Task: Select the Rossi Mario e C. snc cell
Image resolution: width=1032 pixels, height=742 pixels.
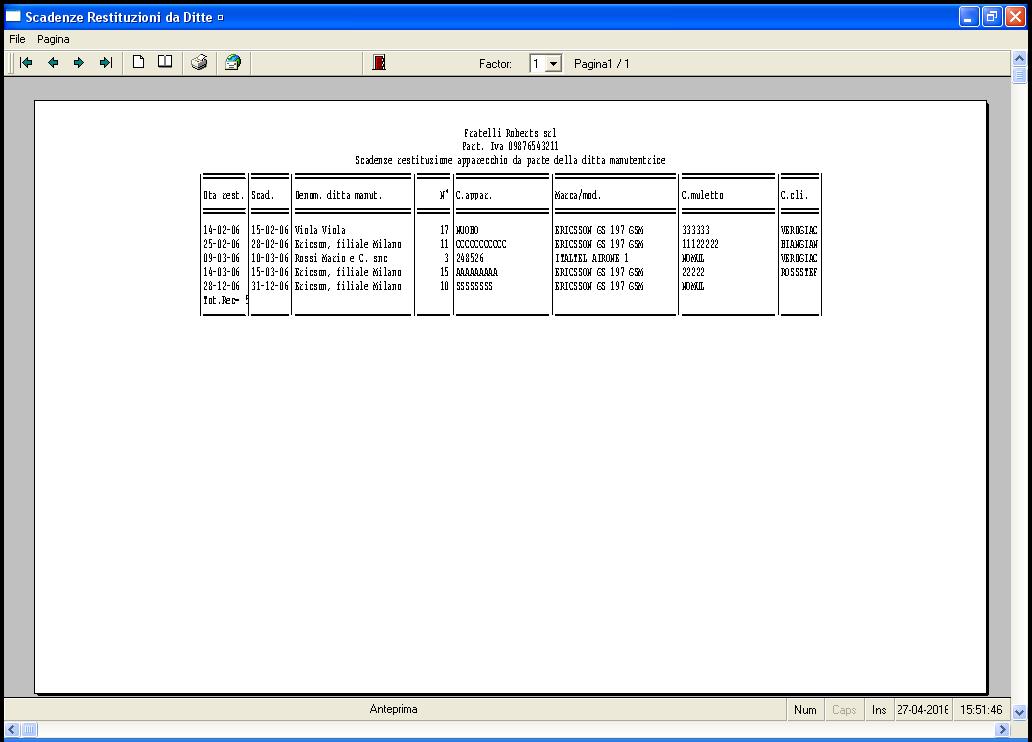Action: 341,258
